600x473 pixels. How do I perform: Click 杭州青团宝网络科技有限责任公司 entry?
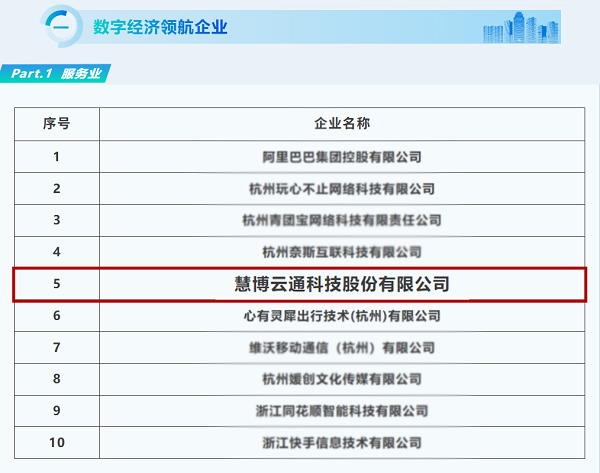point(342,220)
